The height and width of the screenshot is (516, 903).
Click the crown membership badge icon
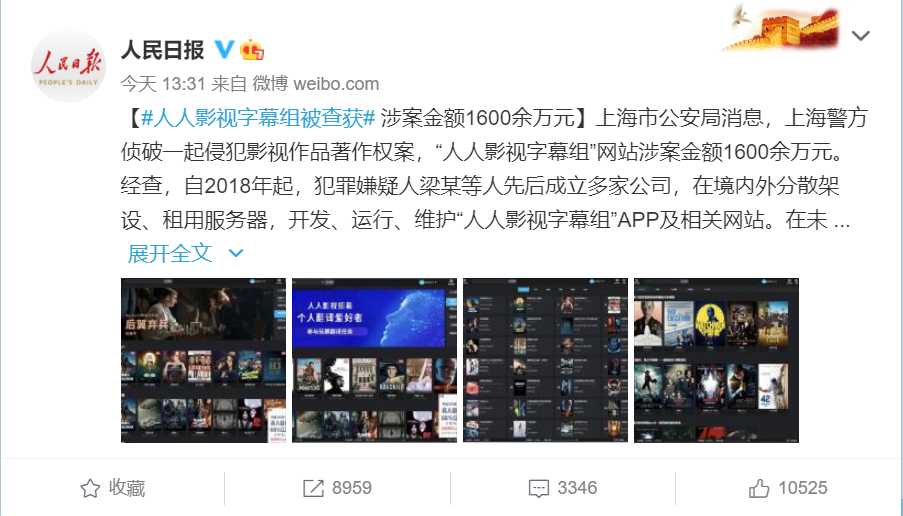(x=252, y=50)
